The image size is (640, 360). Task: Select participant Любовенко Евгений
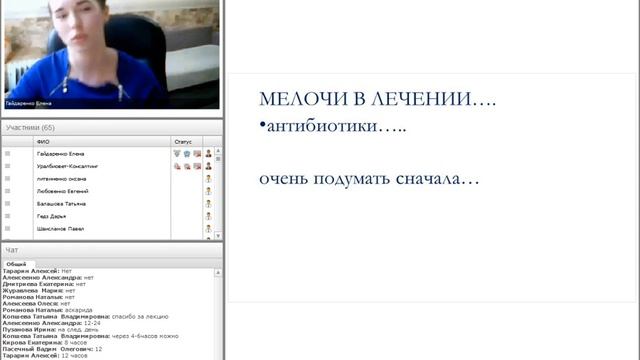coord(62,191)
